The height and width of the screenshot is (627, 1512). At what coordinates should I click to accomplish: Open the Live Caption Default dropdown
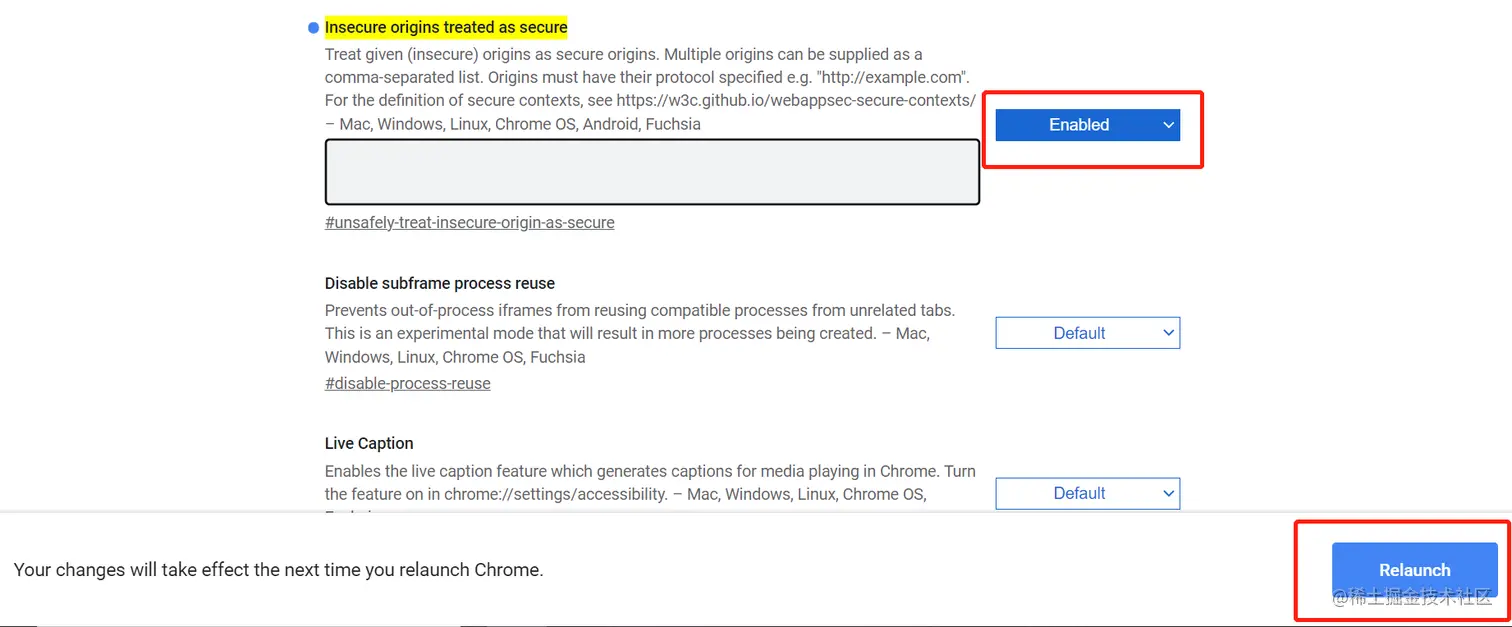(1087, 493)
